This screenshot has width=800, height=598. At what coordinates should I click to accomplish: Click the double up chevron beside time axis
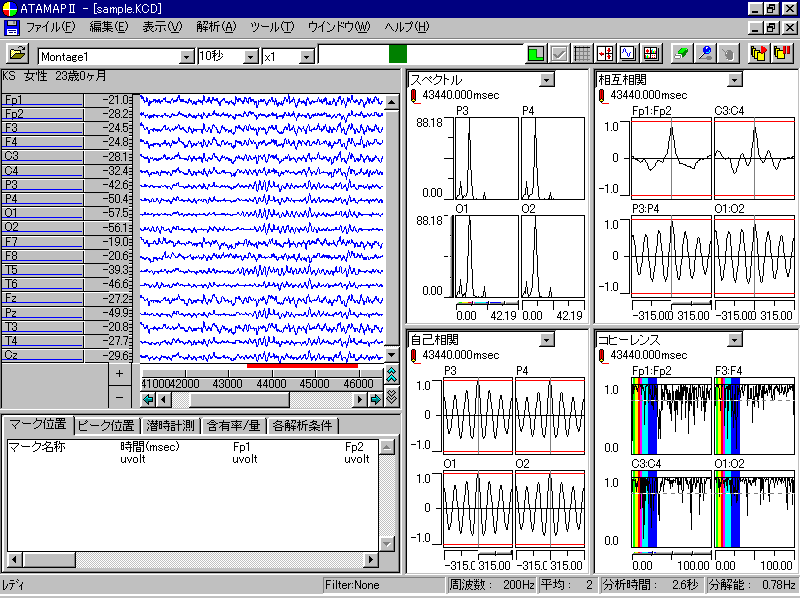coord(392,376)
